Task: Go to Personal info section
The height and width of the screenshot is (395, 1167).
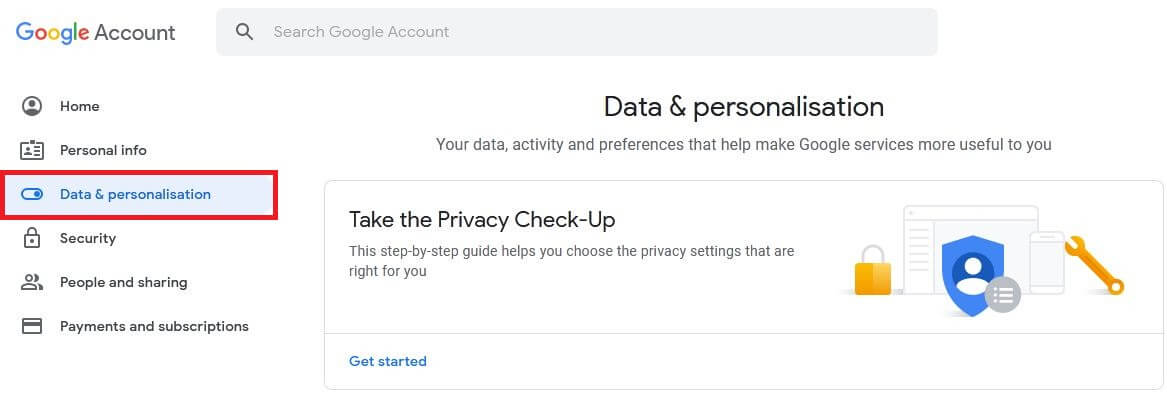Action: [x=103, y=150]
